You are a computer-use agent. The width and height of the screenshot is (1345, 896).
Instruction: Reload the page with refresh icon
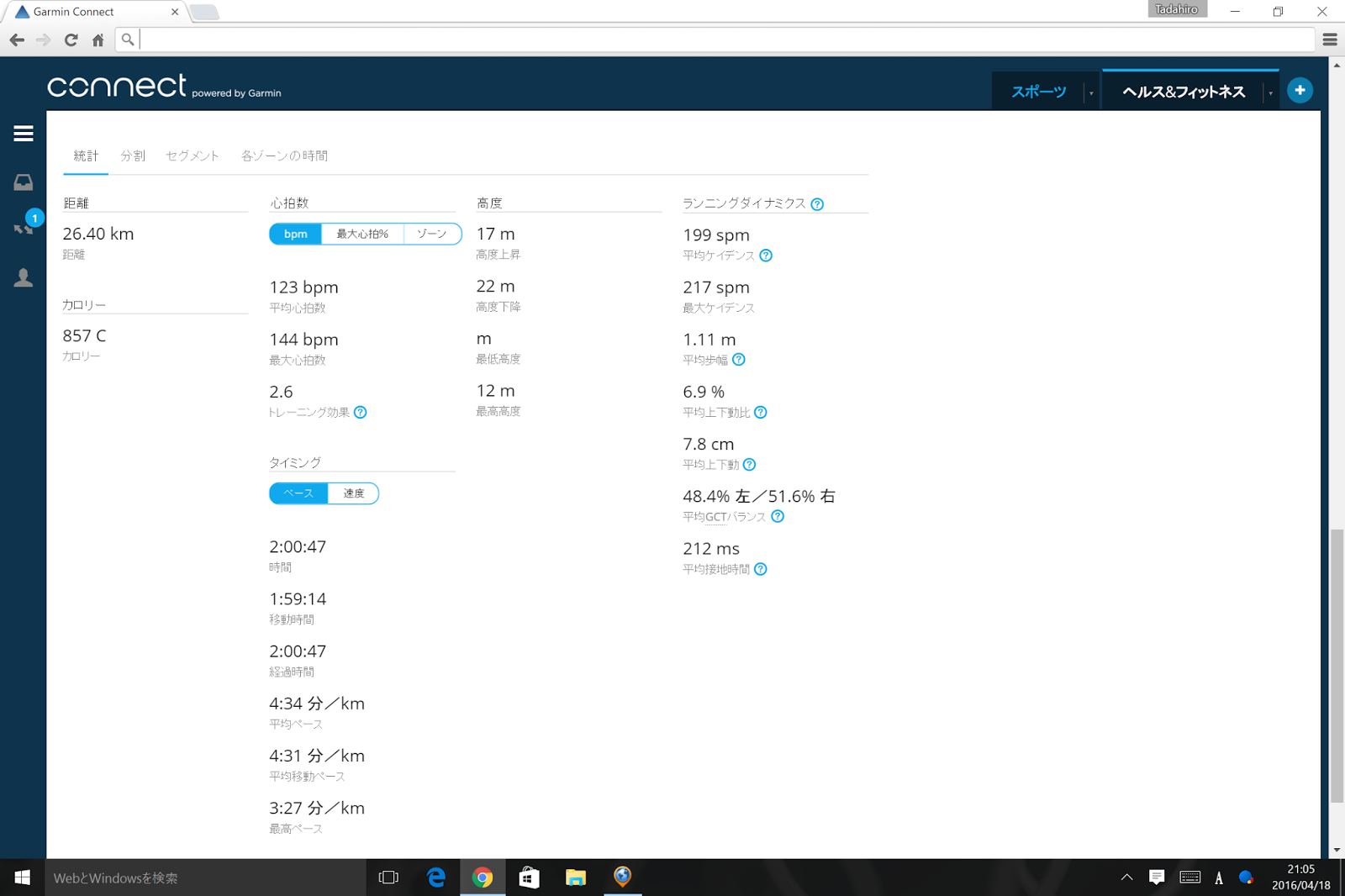pyautogui.click(x=71, y=40)
